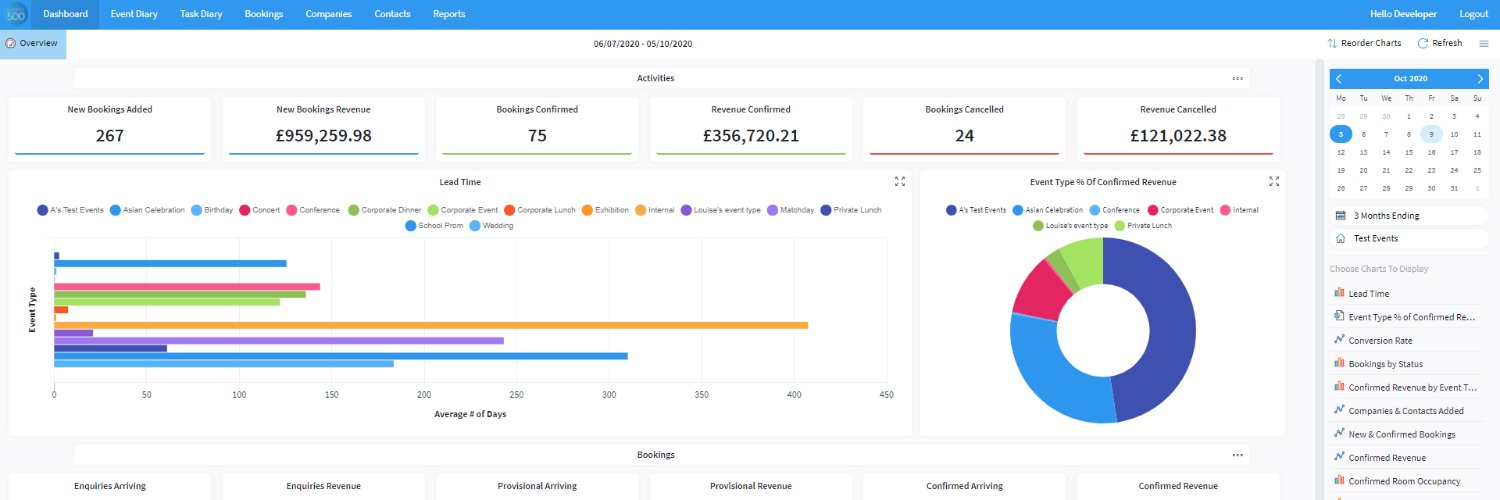Click the Revenue Confirmed £356,720.21 value

(x=750, y=135)
